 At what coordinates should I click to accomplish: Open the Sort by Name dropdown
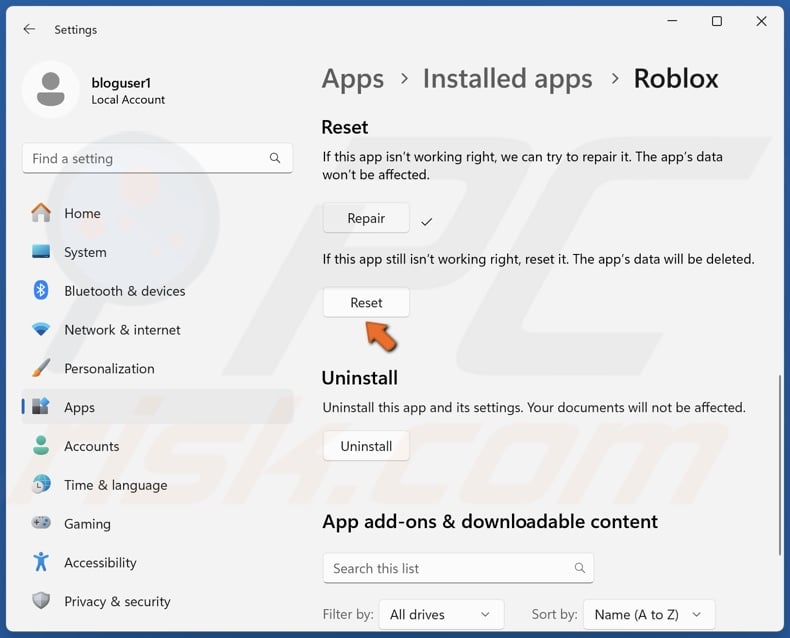point(648,614)
